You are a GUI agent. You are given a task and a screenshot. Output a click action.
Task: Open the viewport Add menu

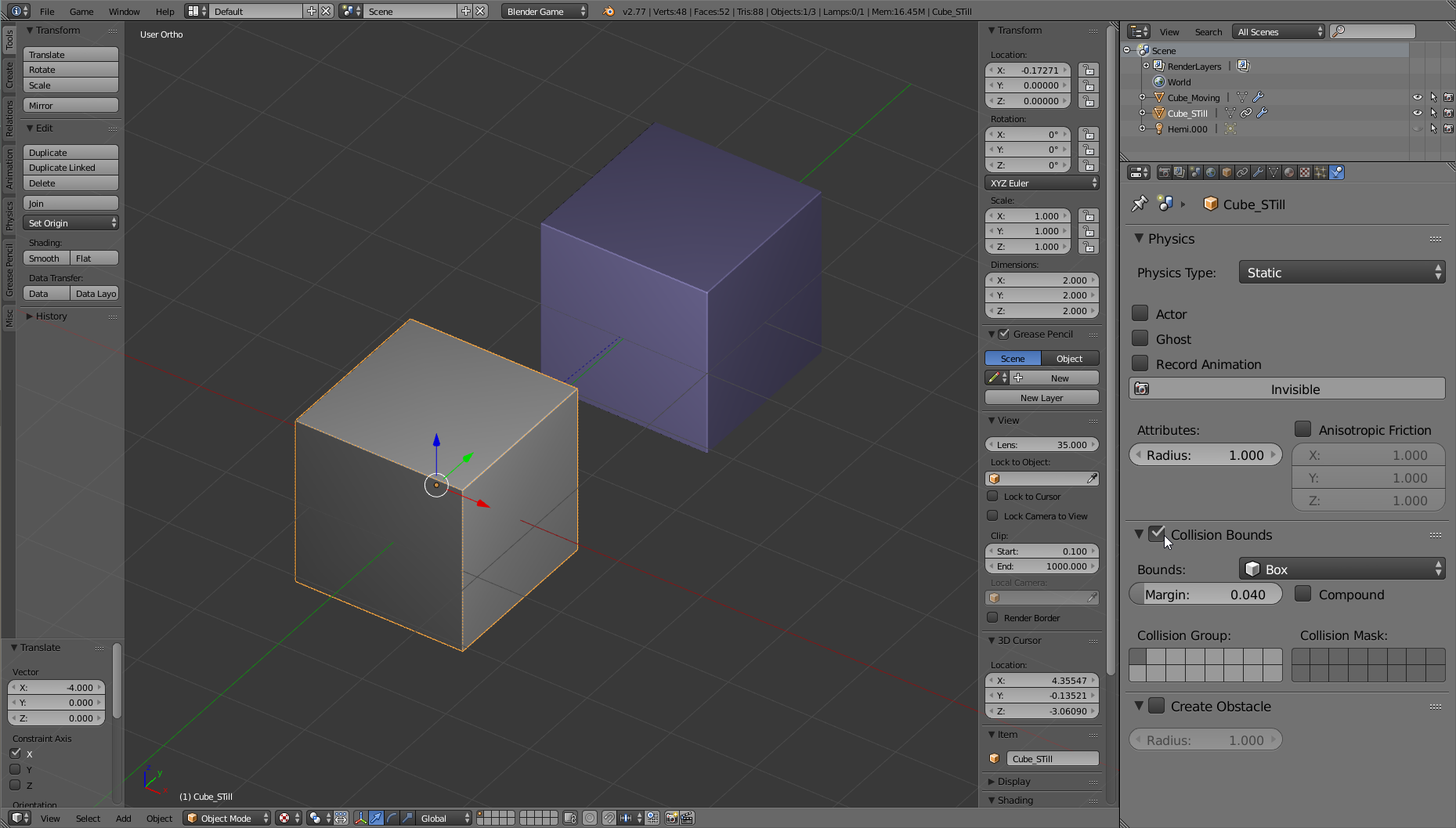pos(123,819)
